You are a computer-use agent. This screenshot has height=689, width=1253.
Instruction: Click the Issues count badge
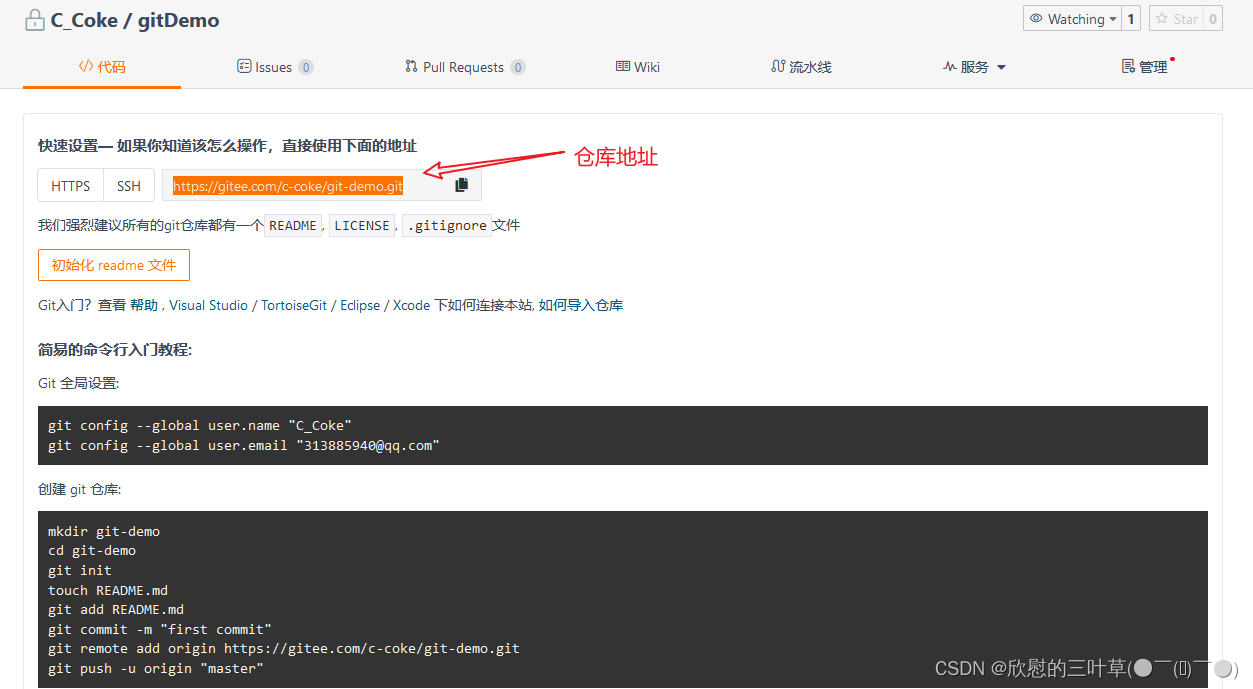pyautogui.click(x=306, y=67)
